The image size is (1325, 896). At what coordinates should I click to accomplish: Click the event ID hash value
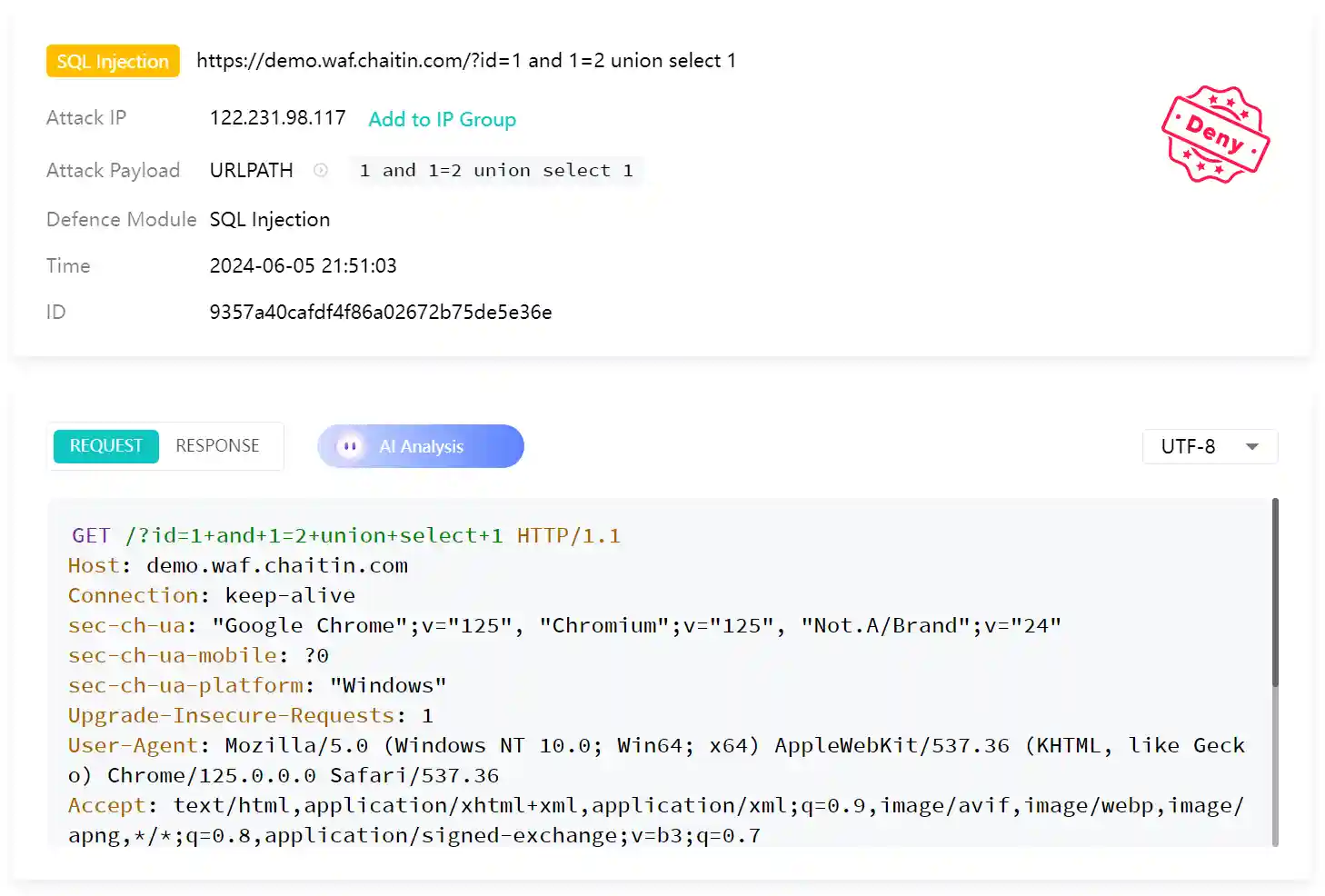[381, 312]
